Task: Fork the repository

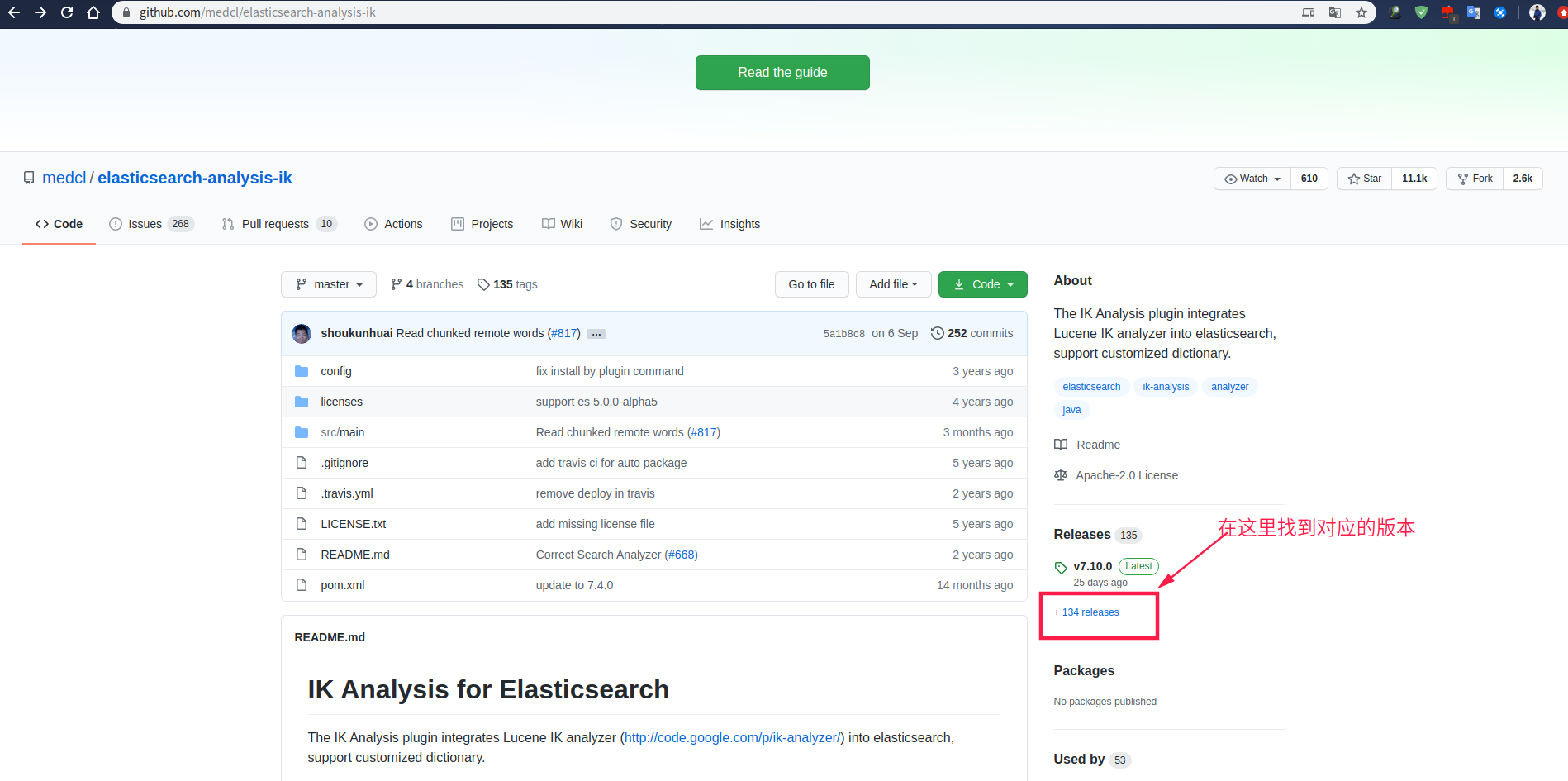Action: pyautogui.click(x=1475, y=179)
